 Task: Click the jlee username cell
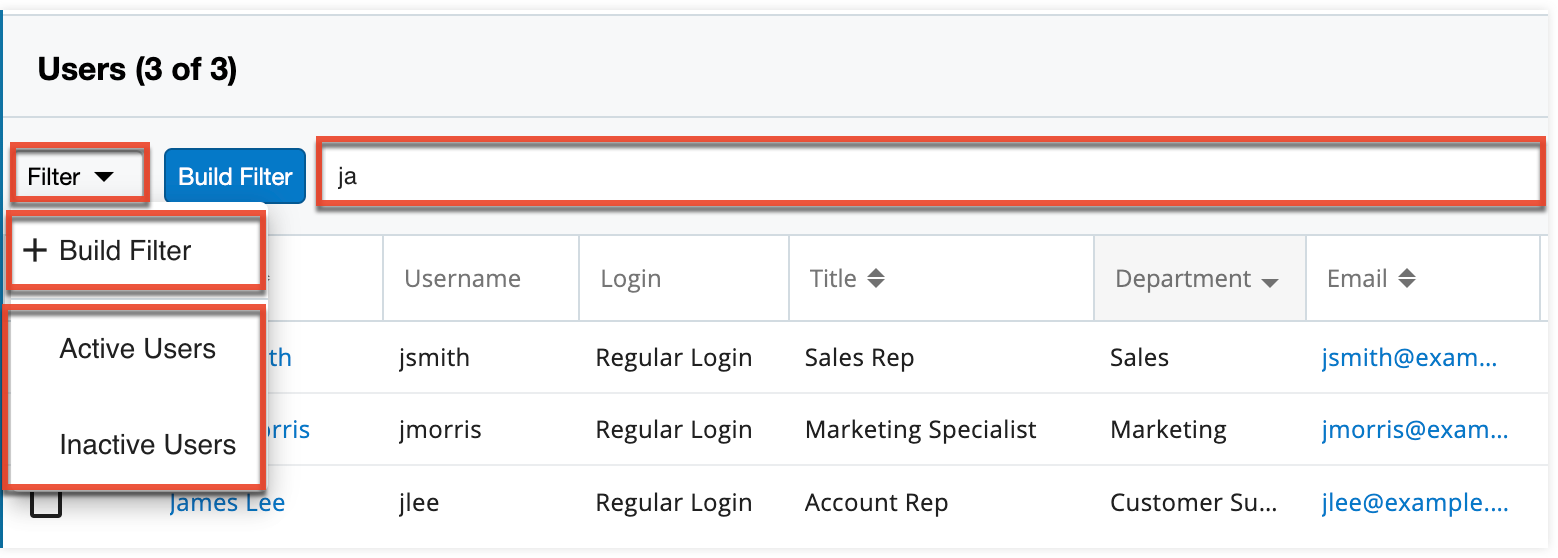coord(418,503)
